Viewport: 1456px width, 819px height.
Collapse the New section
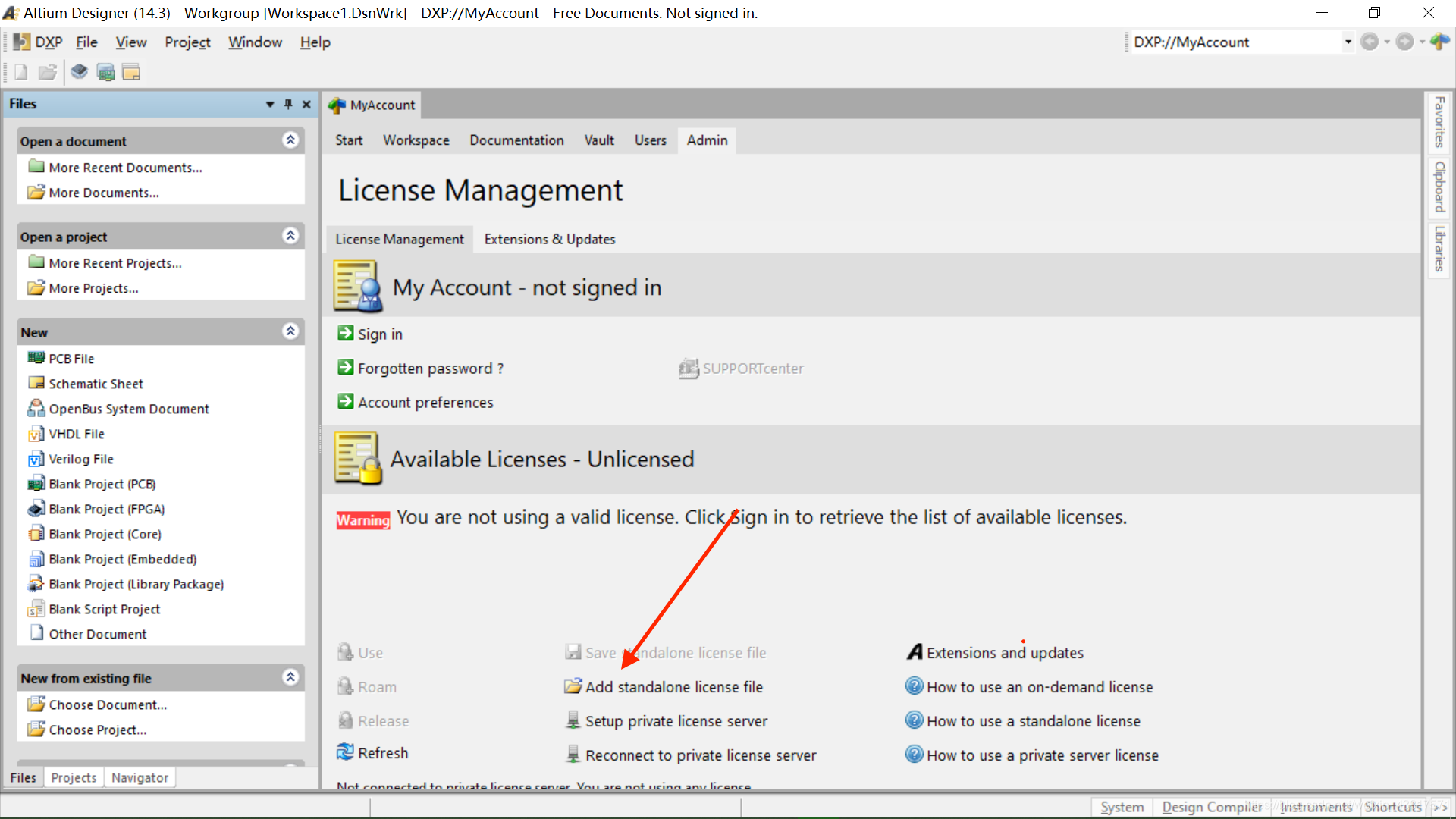290,331
